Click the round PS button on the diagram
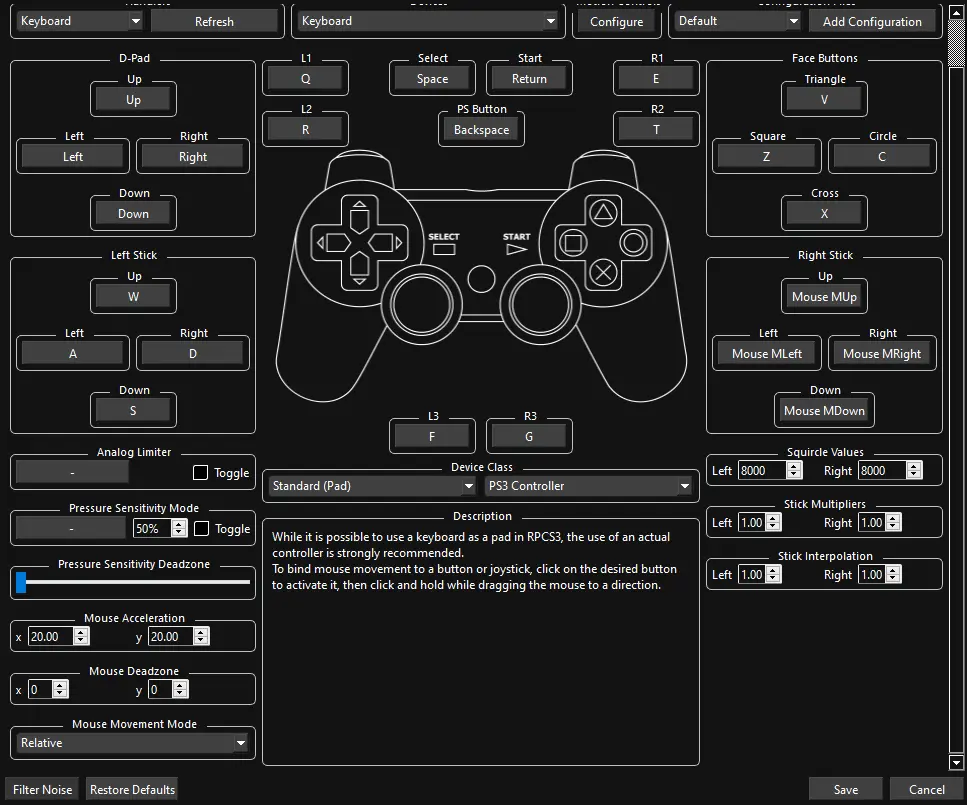 click(x=481, y=279)
